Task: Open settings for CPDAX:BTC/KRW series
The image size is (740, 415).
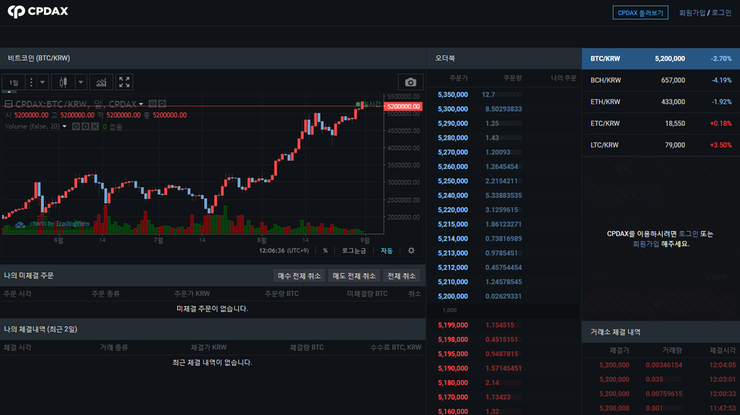Action: click(162, 104)
